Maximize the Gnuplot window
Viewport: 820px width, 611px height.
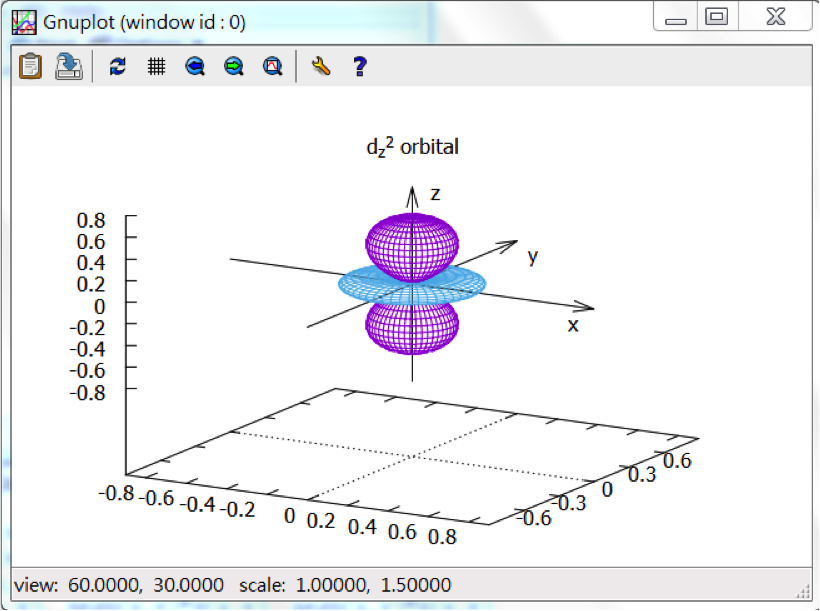coord(716,18)
